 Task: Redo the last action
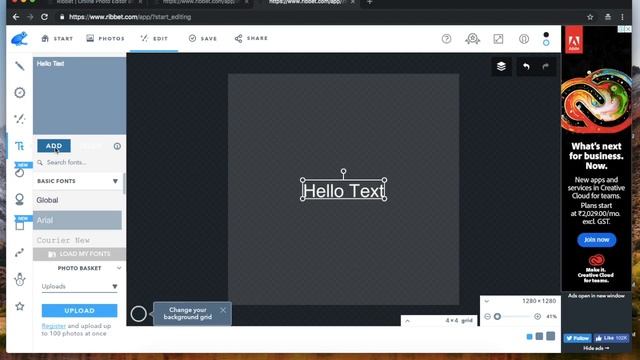(546, 66)
